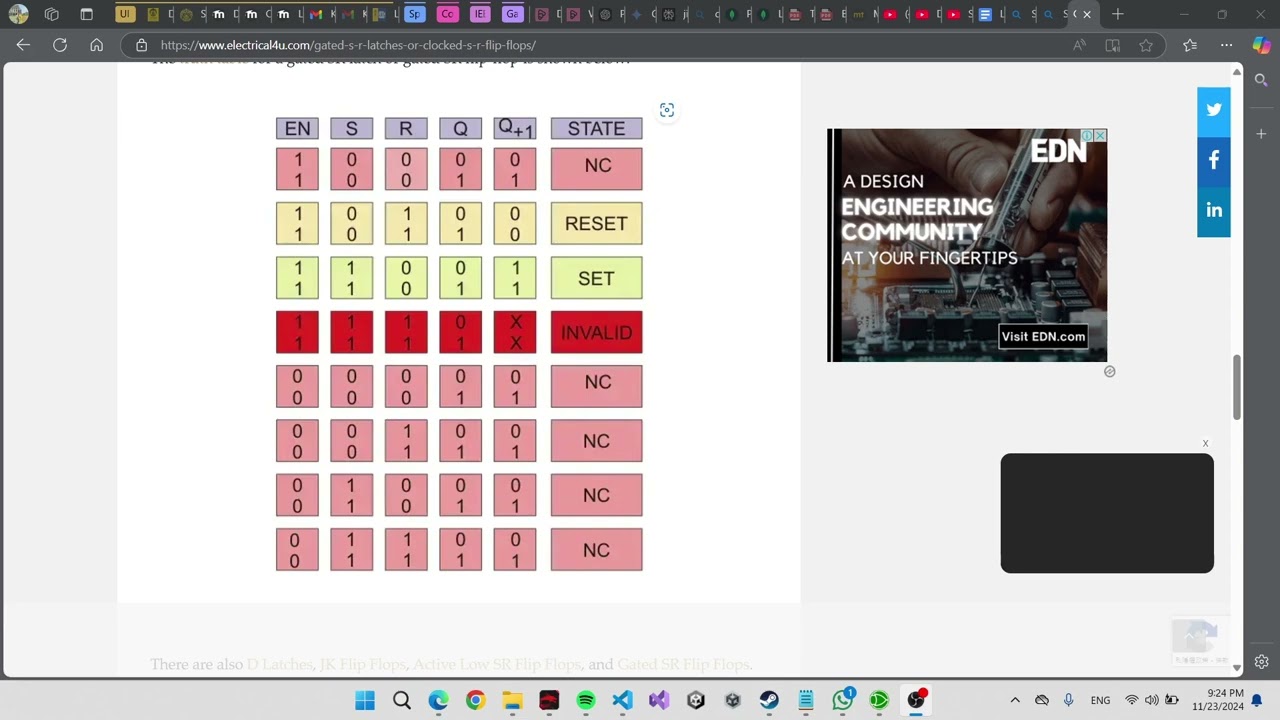Refresh the current page
1280x720 pixels.
60,45
